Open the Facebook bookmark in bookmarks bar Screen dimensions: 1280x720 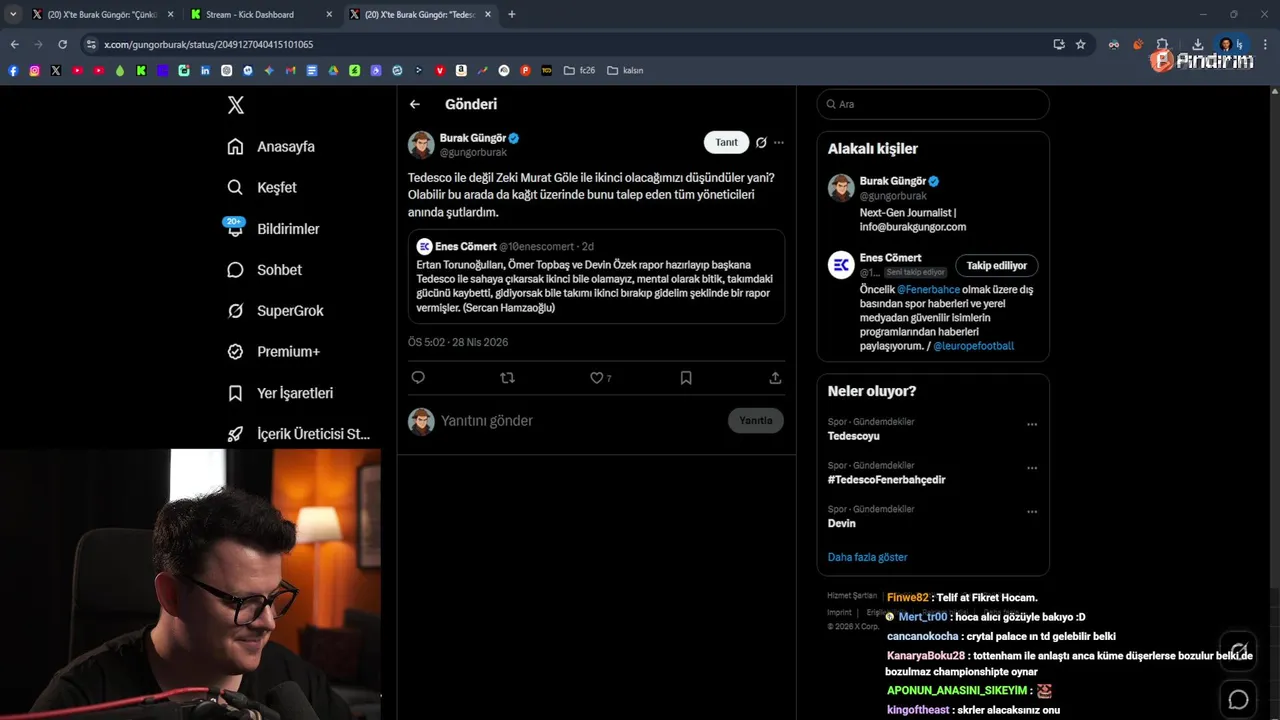13,71
